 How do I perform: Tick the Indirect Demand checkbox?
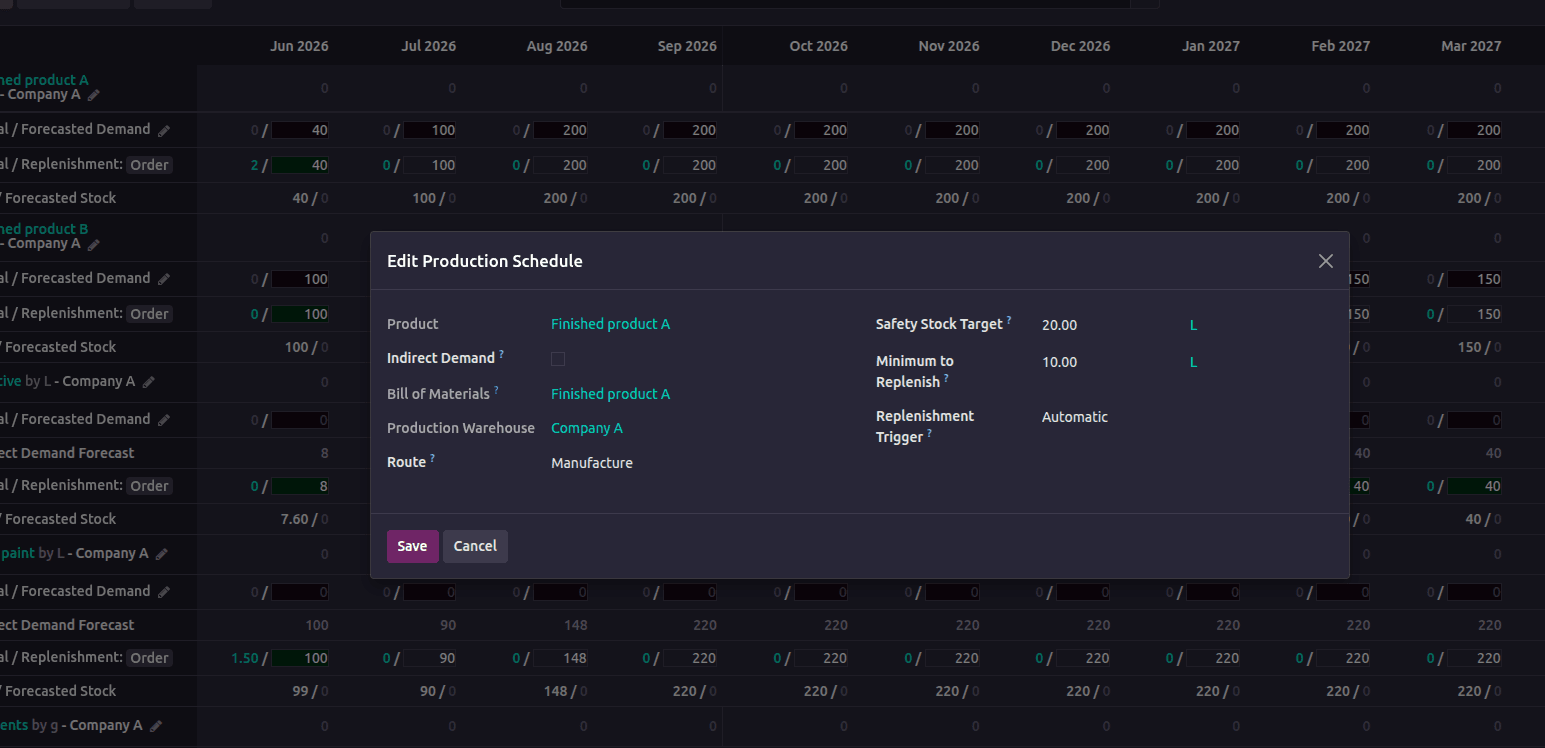[x=558, y=359]
